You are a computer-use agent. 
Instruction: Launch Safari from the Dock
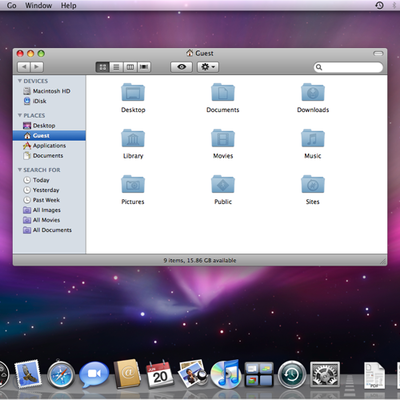61,374
